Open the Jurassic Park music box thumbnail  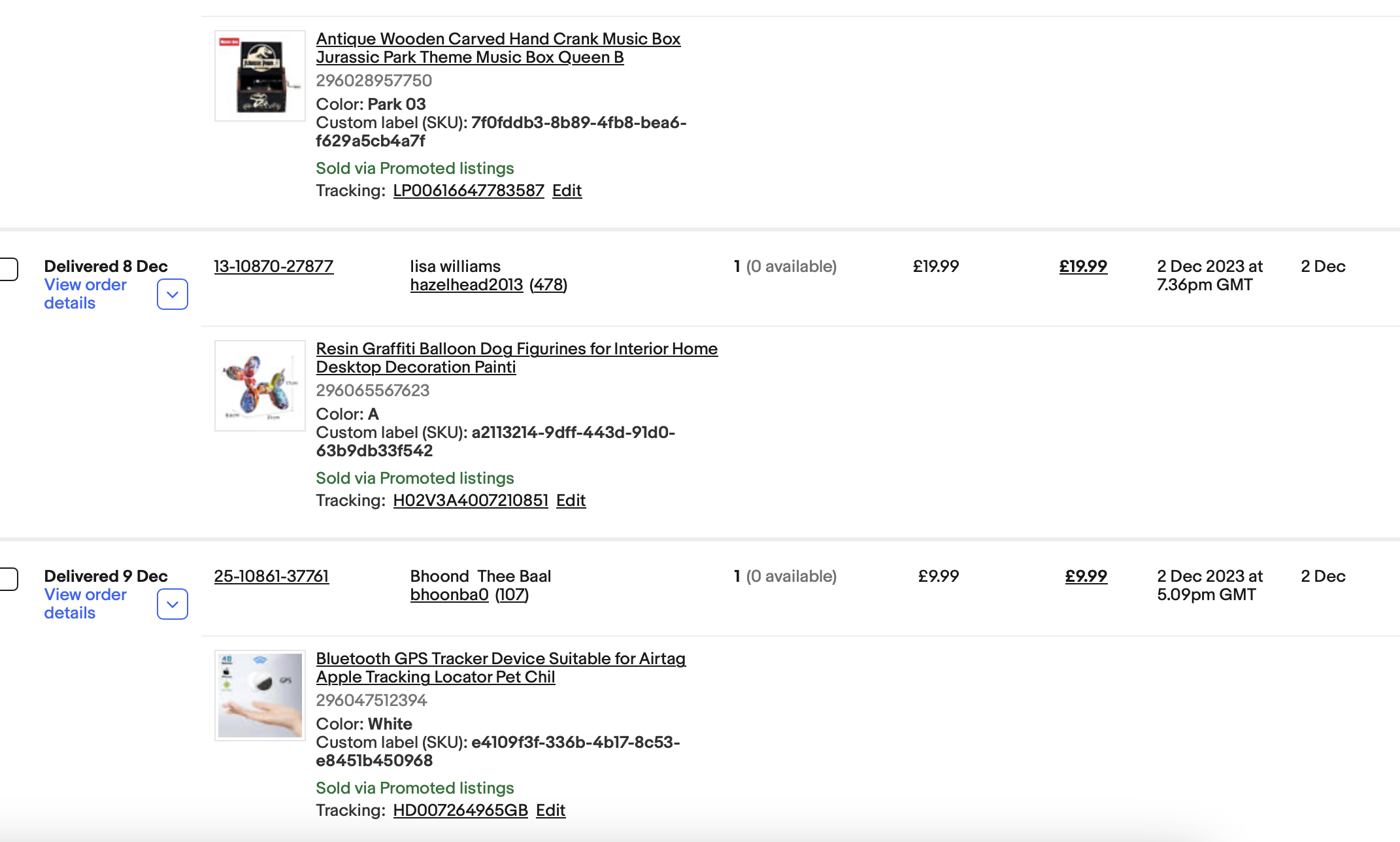(x=260, y=76)
